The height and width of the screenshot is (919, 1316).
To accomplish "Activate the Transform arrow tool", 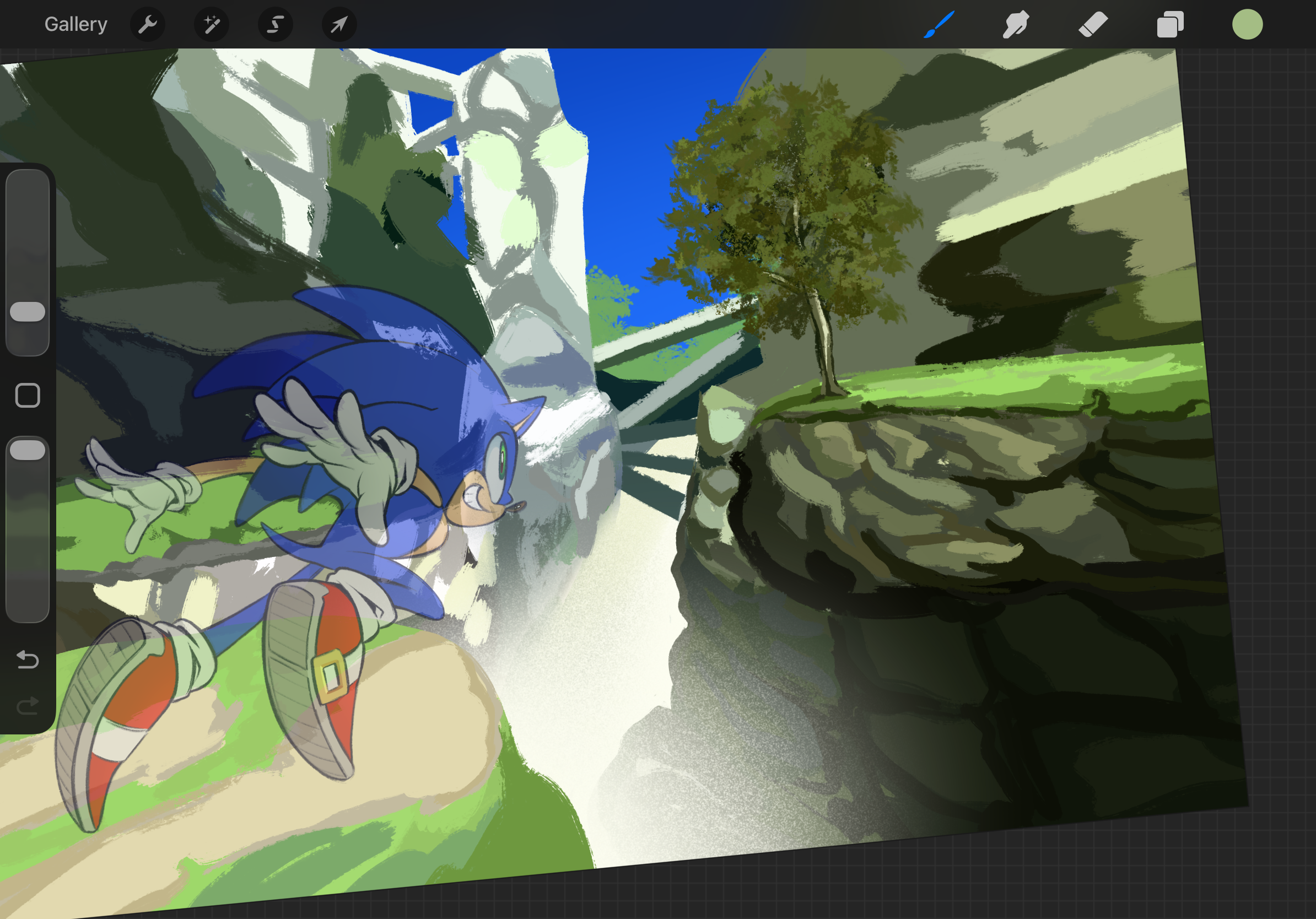I will tap(339, 25).
